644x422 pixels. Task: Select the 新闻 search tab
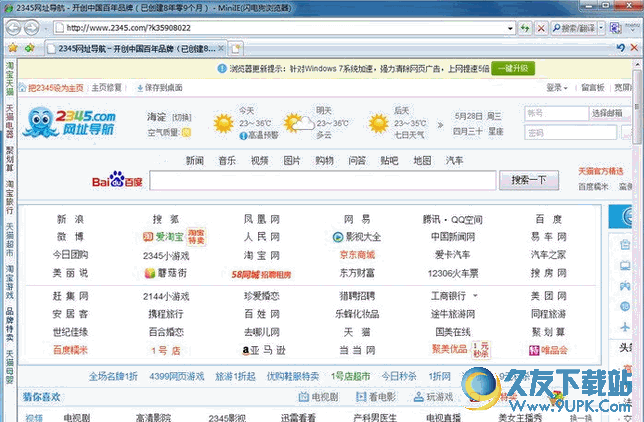tap(195, 161)
